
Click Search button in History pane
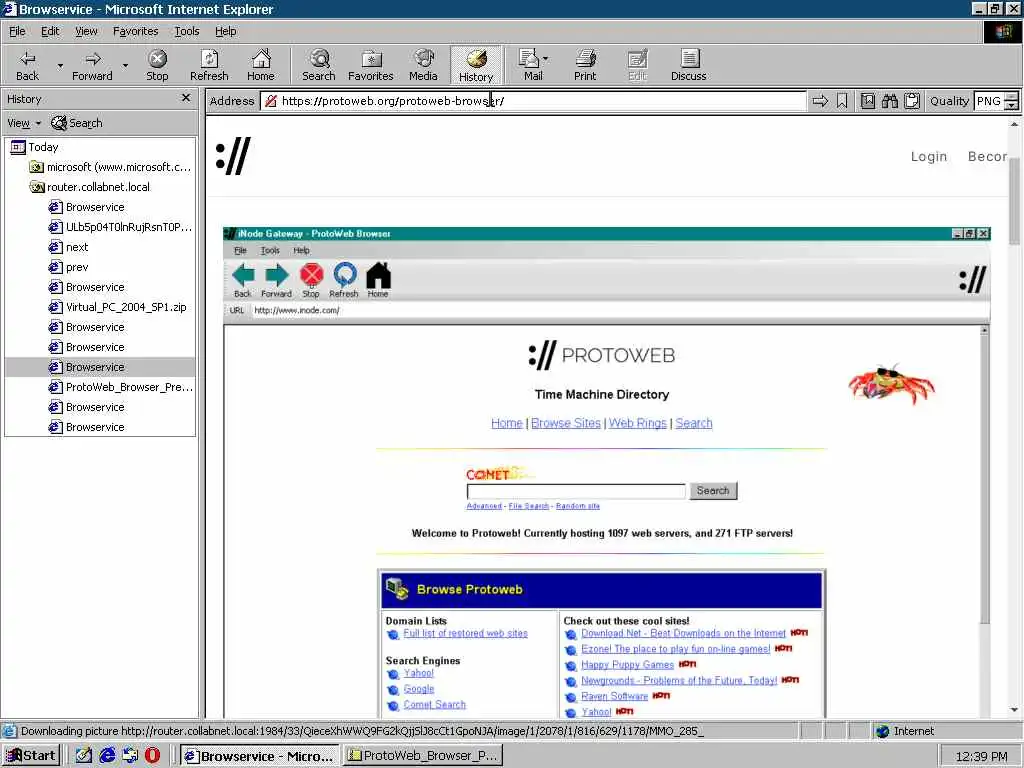click(77, 123)
